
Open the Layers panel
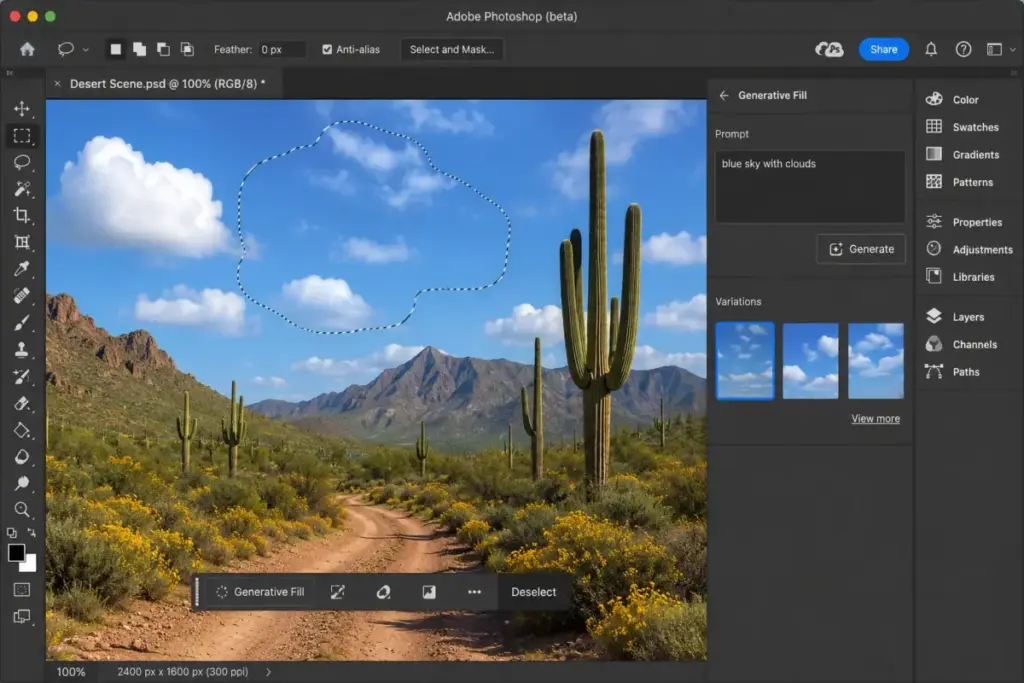(x=955, y=317)
